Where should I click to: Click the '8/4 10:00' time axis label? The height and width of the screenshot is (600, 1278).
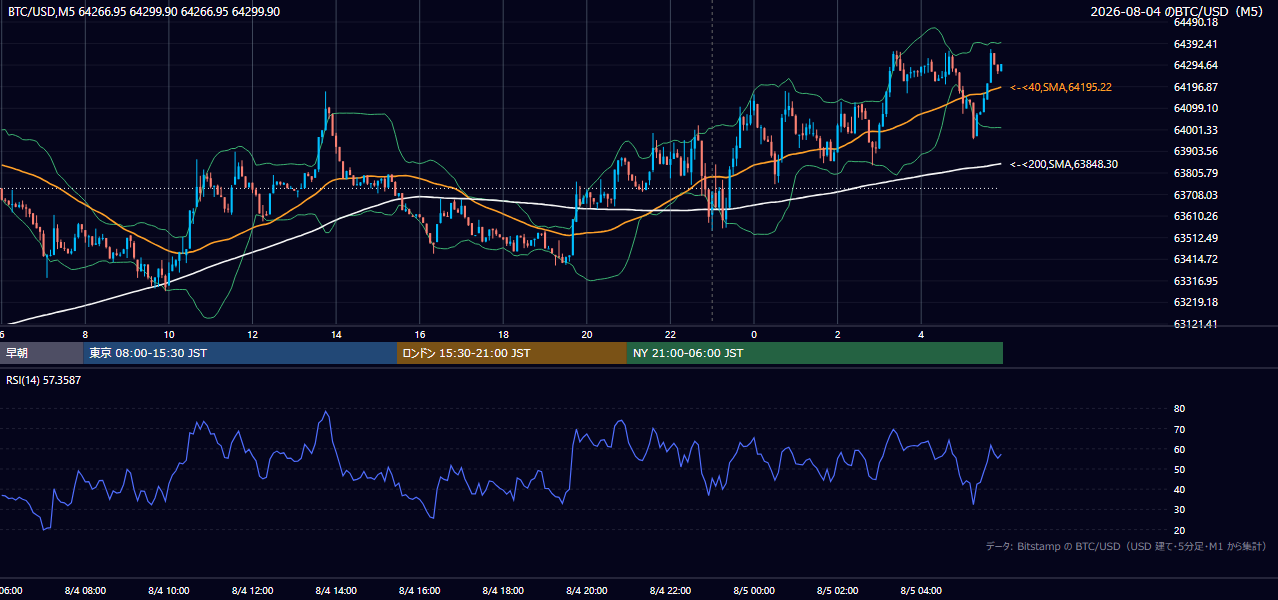[169, 591]
